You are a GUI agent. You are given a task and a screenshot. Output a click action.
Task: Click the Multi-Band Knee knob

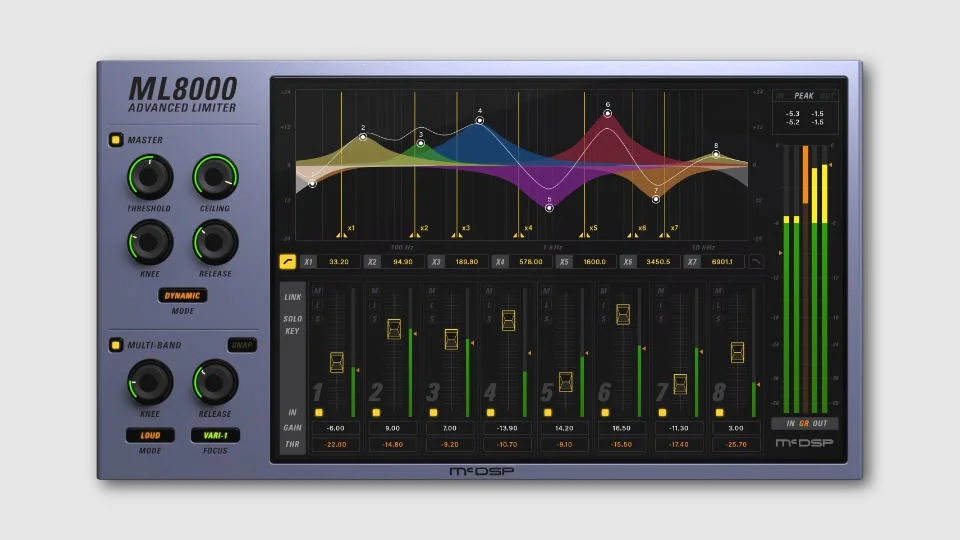(149, 383)
